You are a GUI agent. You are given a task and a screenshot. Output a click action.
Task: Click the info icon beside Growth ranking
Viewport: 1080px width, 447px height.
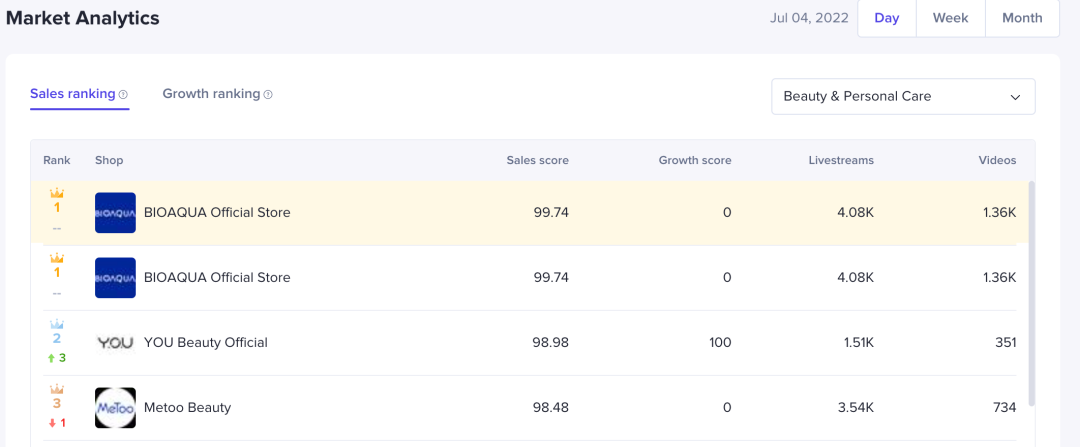[268, 95]
